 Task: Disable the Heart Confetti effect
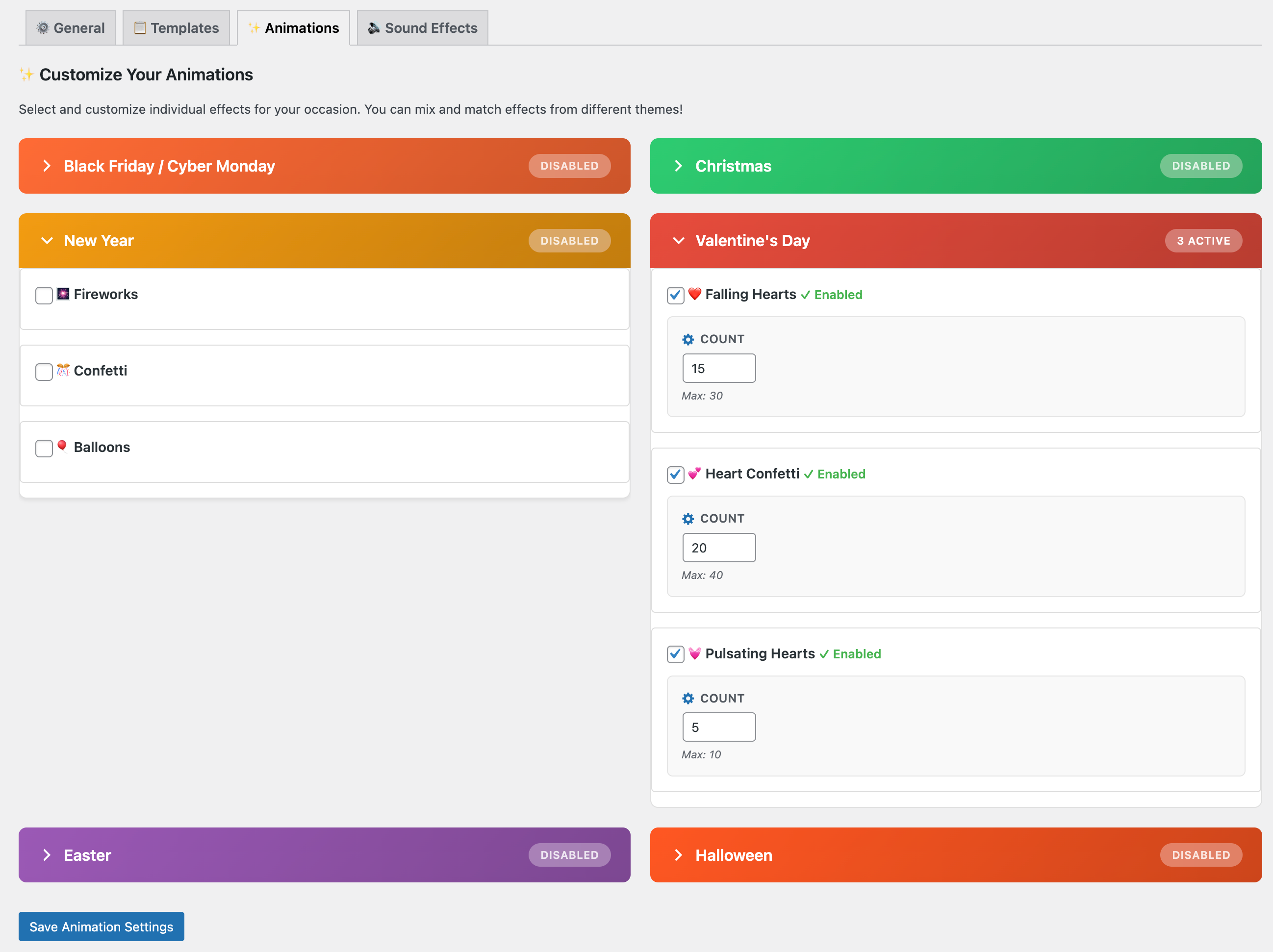[x=675, y=475]
